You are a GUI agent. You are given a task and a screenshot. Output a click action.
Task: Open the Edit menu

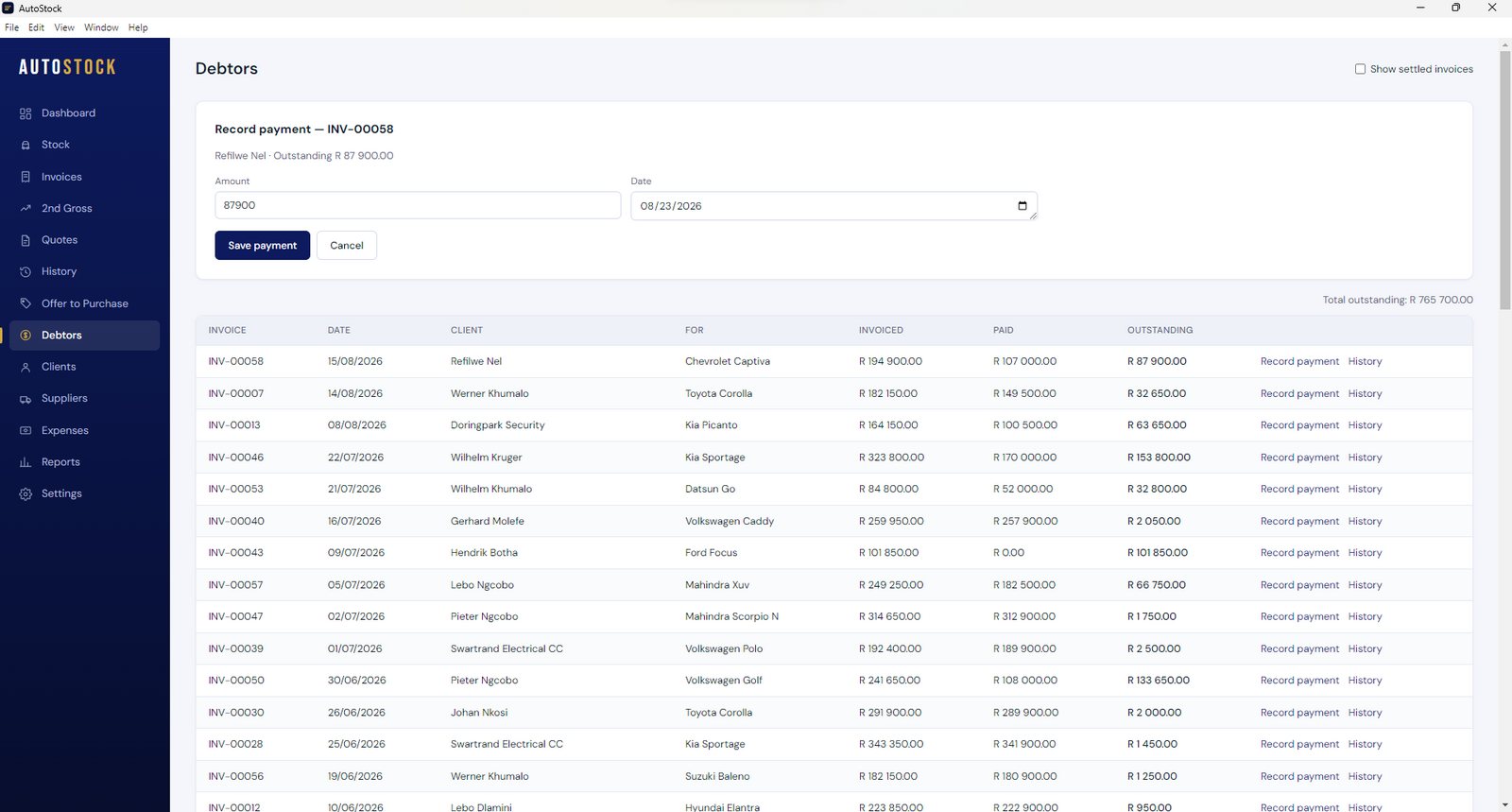[36, 27]
